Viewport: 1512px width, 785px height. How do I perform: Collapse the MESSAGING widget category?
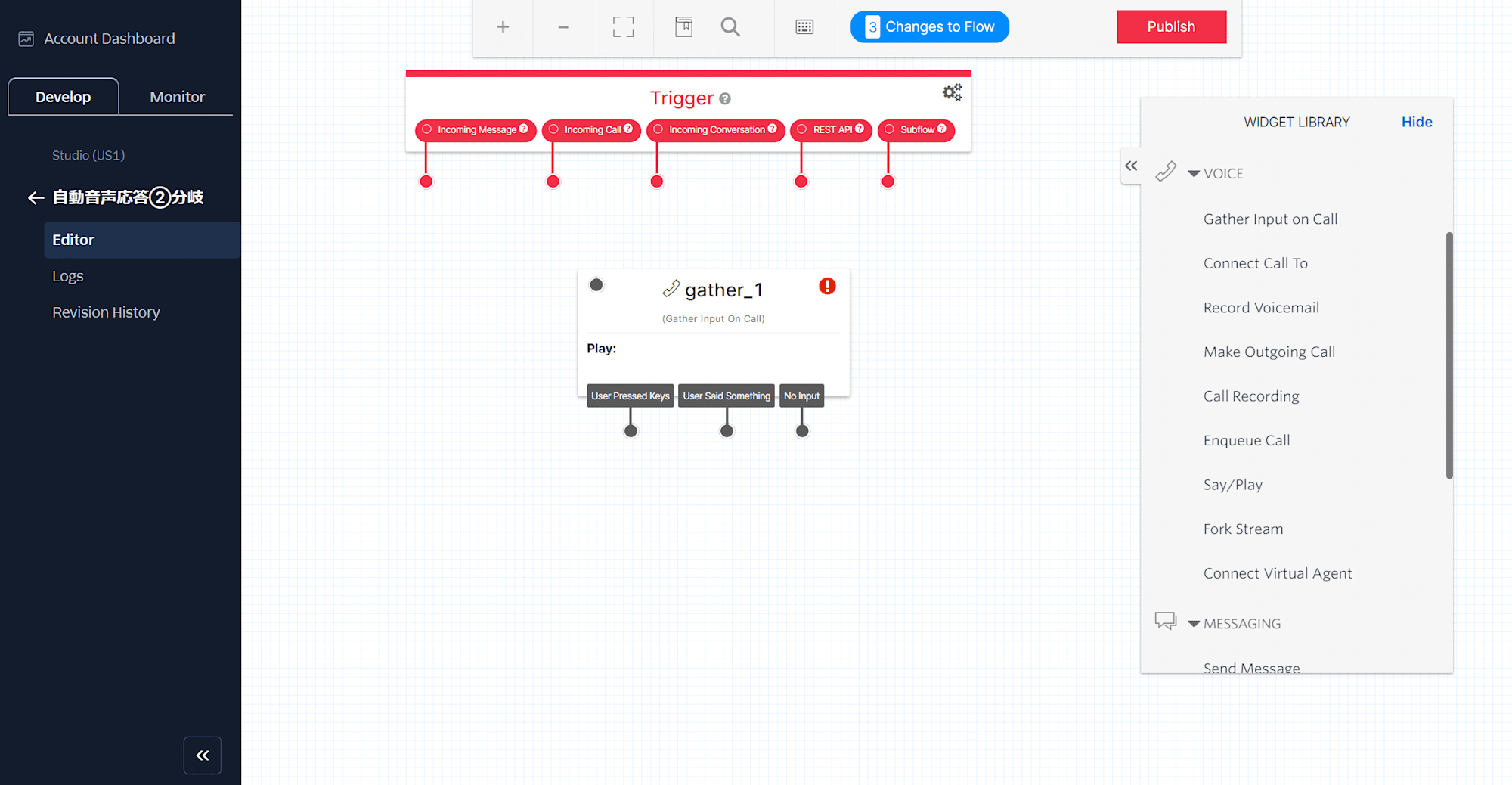coord(1194,624)
